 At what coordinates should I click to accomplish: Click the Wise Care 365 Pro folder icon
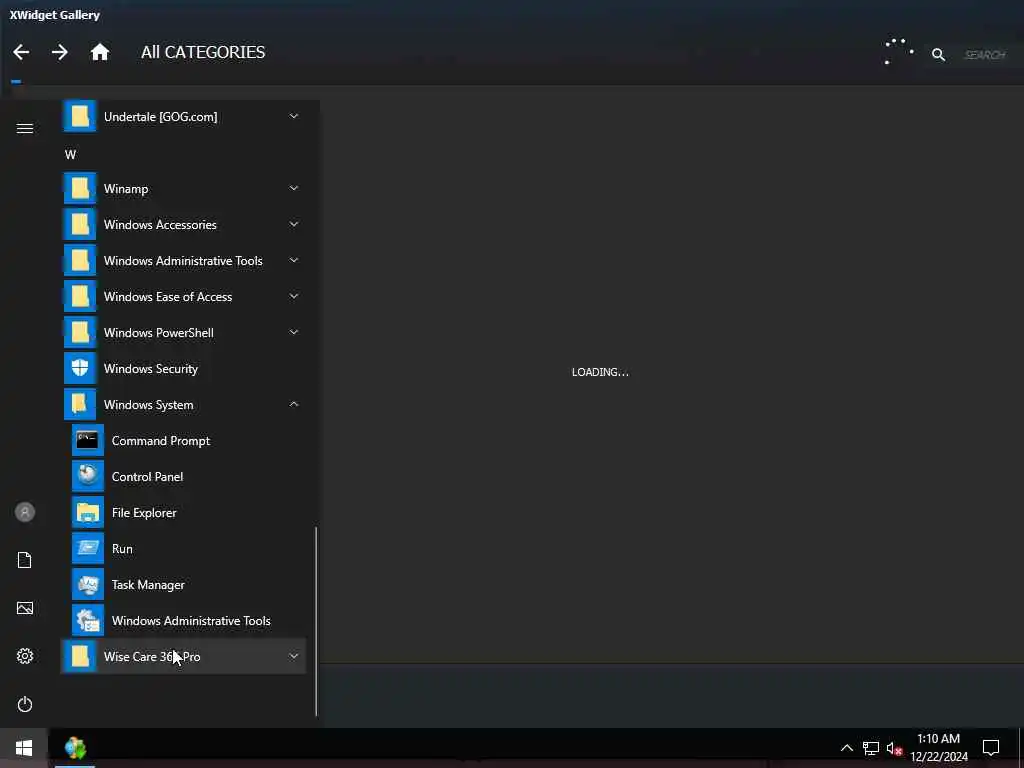[x=80, y=656]
